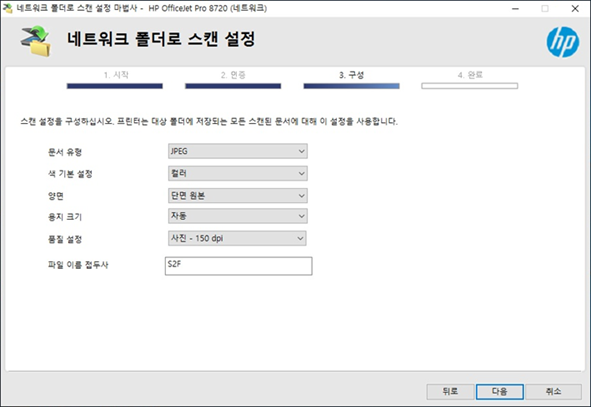Viewport: 591px width, 407px height.
Task: Click the 품질 설정 label
Action: pyautogui.click(x=65, y=239)
